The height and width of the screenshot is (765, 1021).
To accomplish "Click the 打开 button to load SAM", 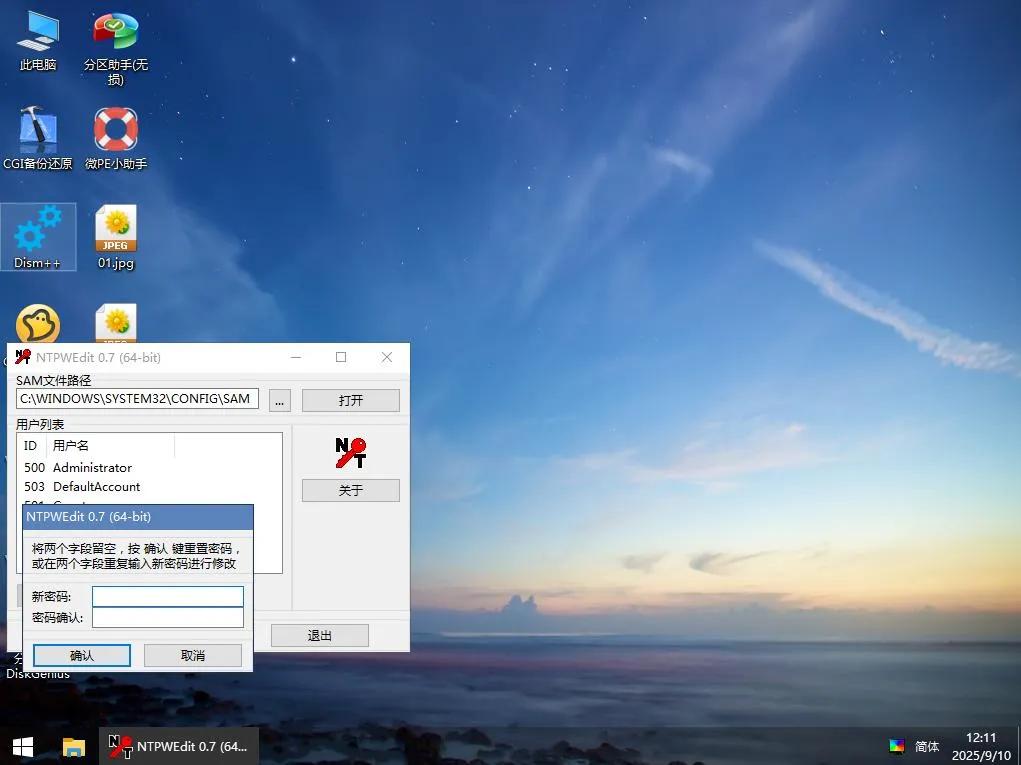I will pos(350,400).
